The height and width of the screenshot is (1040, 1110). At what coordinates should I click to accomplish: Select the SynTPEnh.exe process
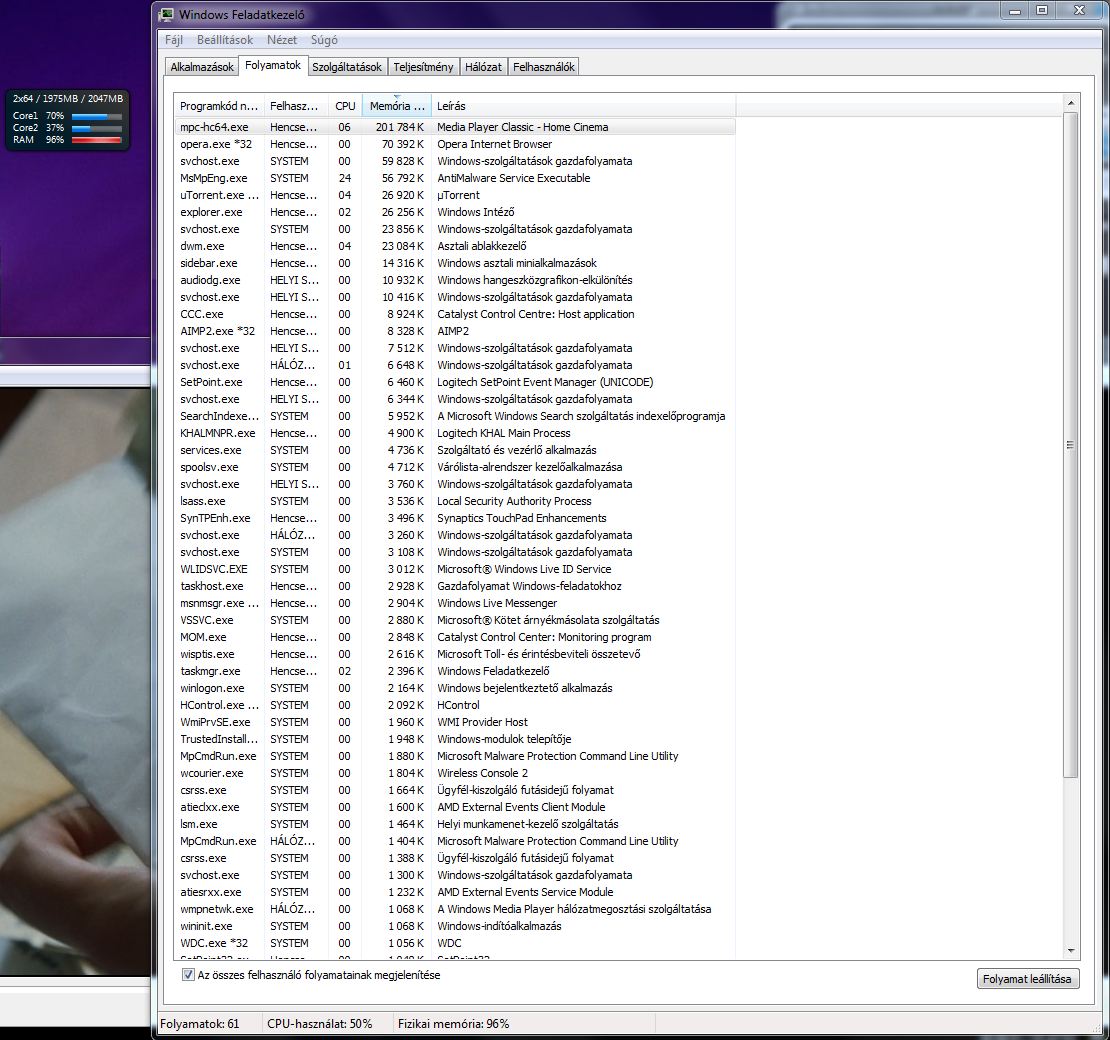tap(455, 518)
